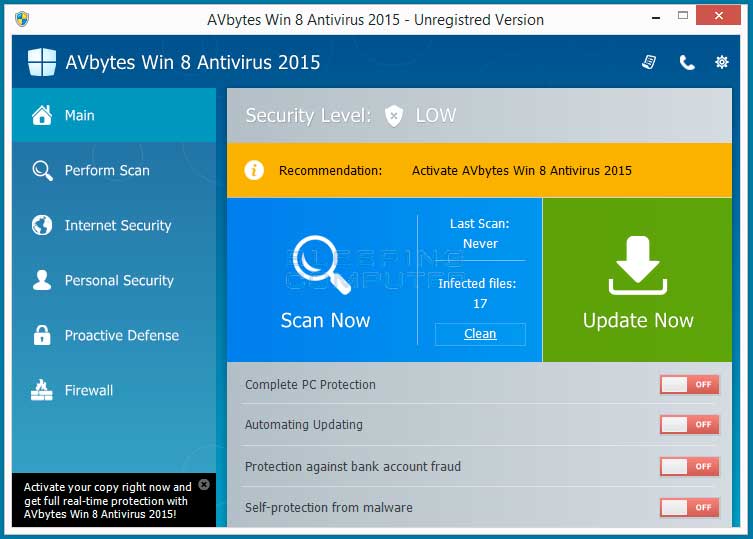The height and width of the screenshot is (539, 753).
Task: Maximize the antivirus window
Action: tap(683, 15)
